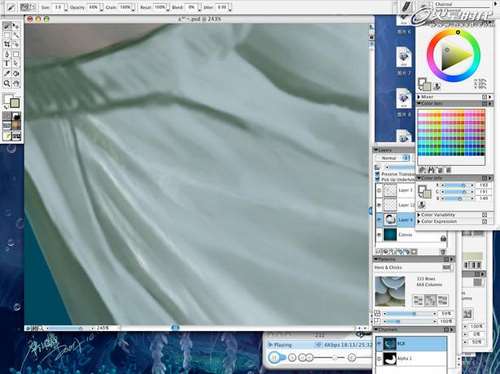Open the Mixer palette menu arrow
Screen dimensions: 500x374
(490, 97)
